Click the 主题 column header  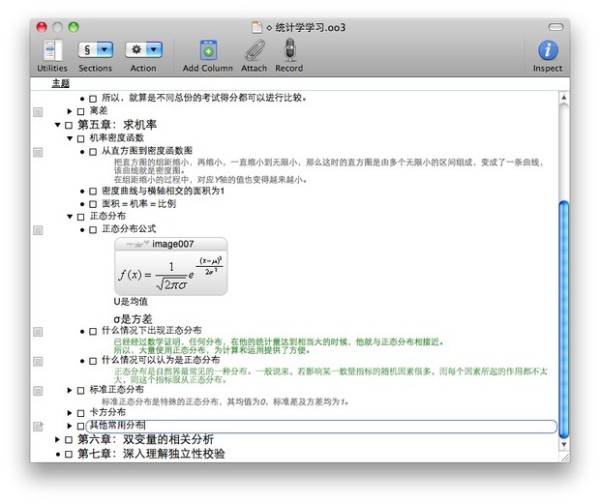(60, 83)
